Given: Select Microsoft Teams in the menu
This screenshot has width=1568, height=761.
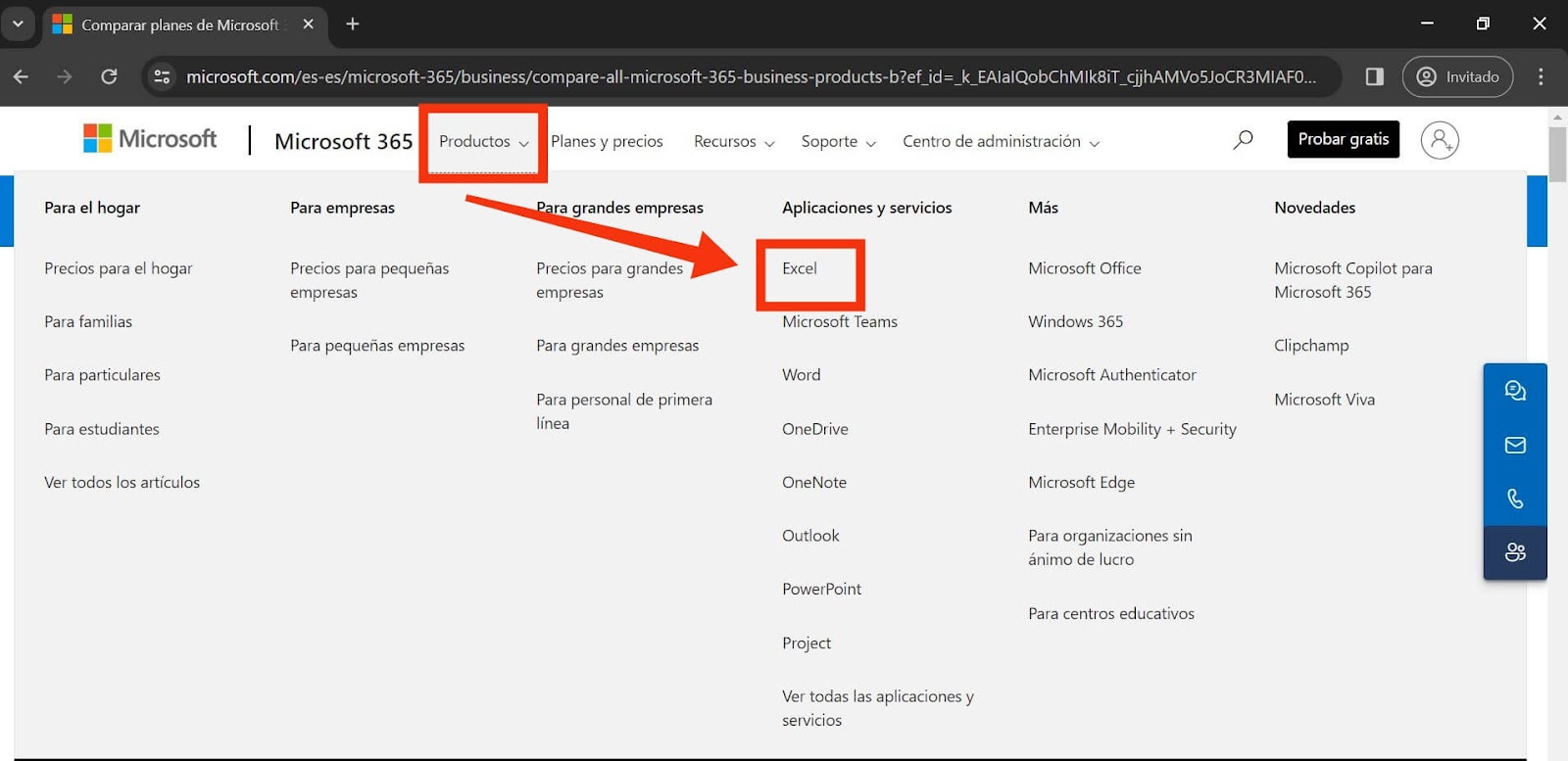Looking at the screenshot, I should coord(839,321).
